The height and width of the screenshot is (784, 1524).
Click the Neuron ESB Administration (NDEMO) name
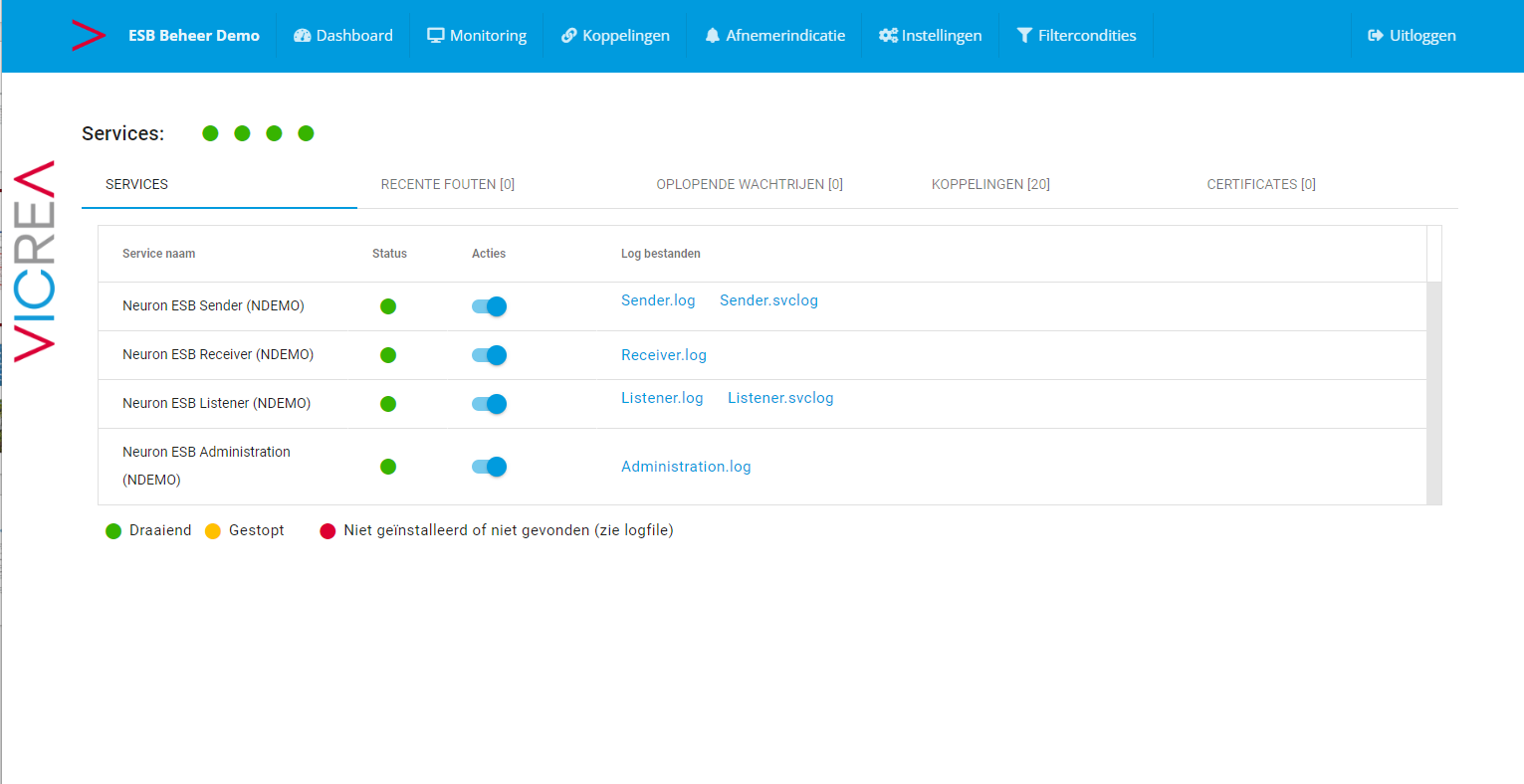(206, 466)
